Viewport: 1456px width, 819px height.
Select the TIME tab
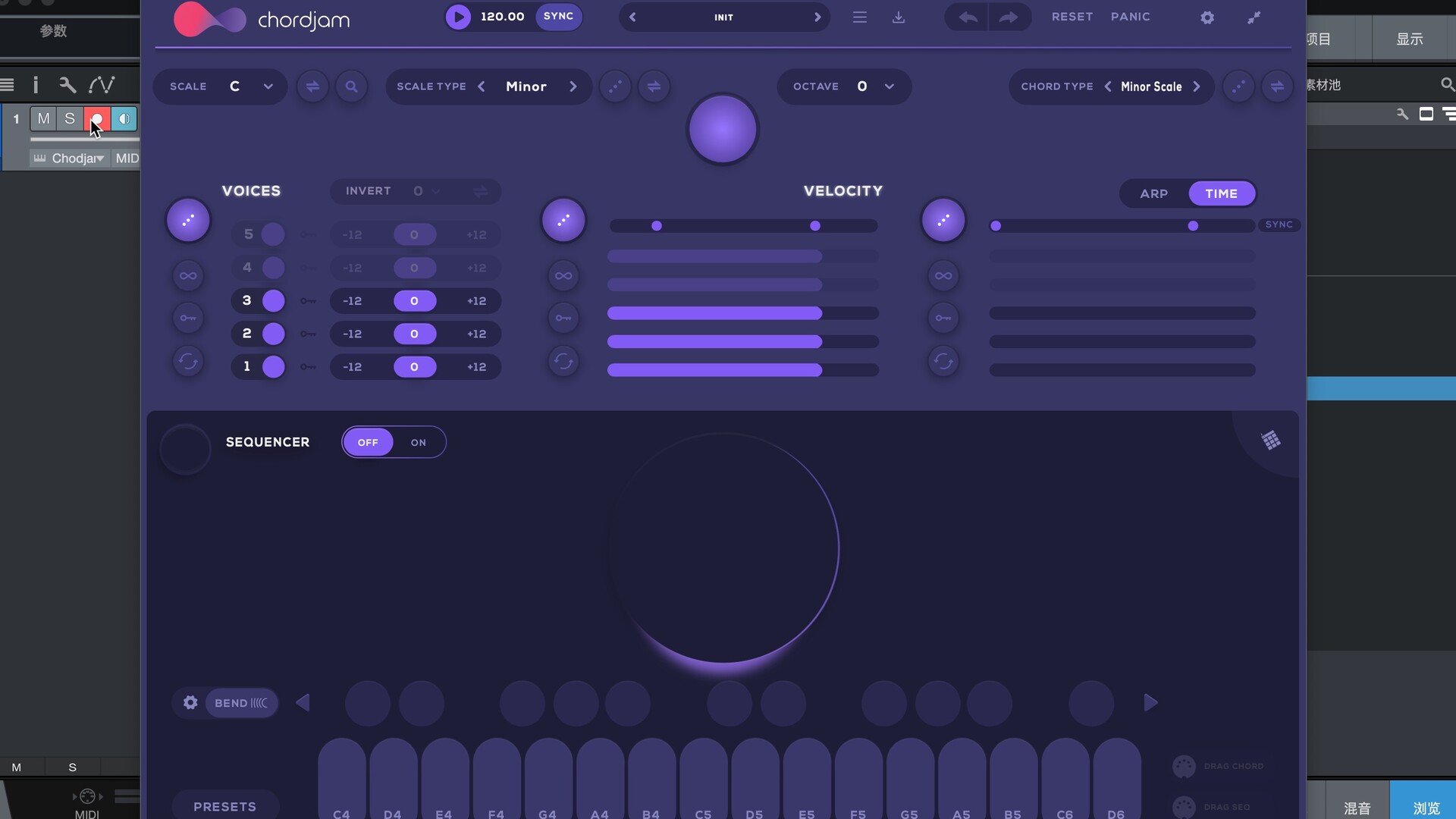[x=1221, y=193]
